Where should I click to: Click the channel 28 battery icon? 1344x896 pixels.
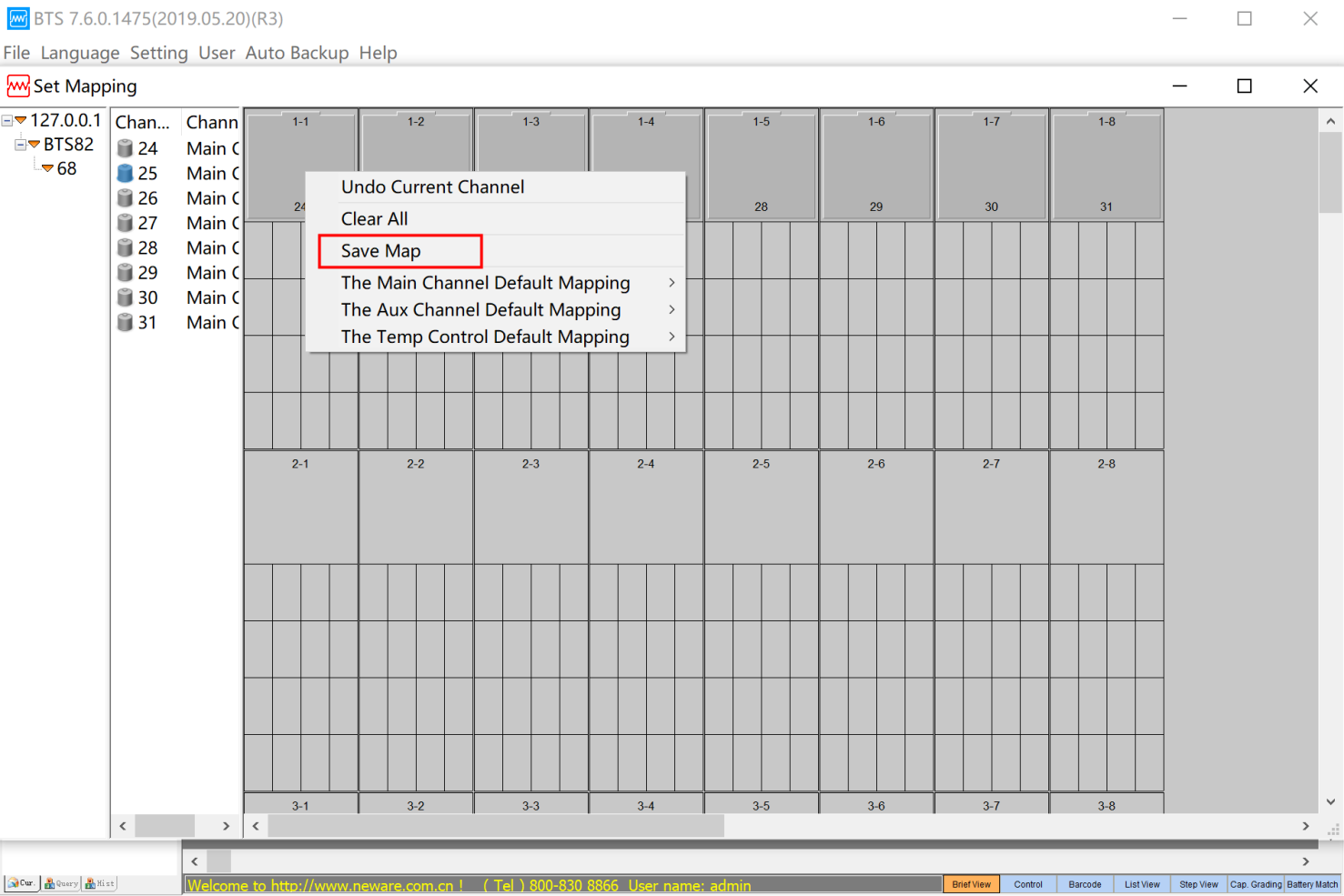[126, 247]
